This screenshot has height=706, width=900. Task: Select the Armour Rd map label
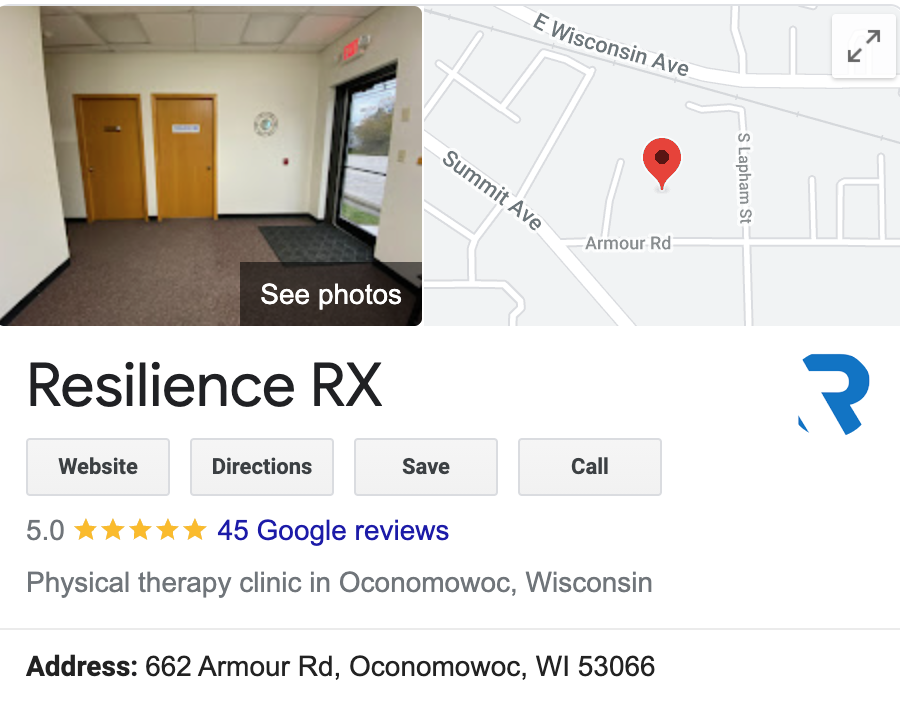[x=628, y=243]
